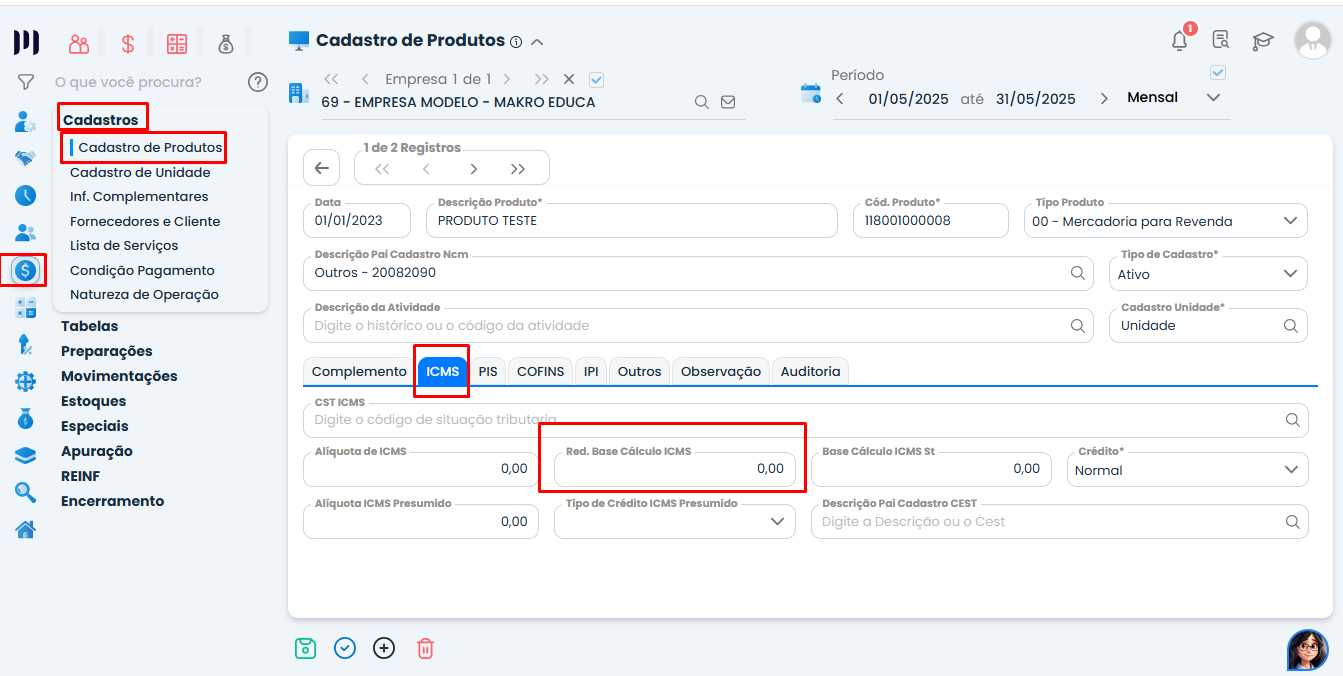Select the blue dollar coin sidebar icon
The image size is (1343, 676).
tap(26, 269)
